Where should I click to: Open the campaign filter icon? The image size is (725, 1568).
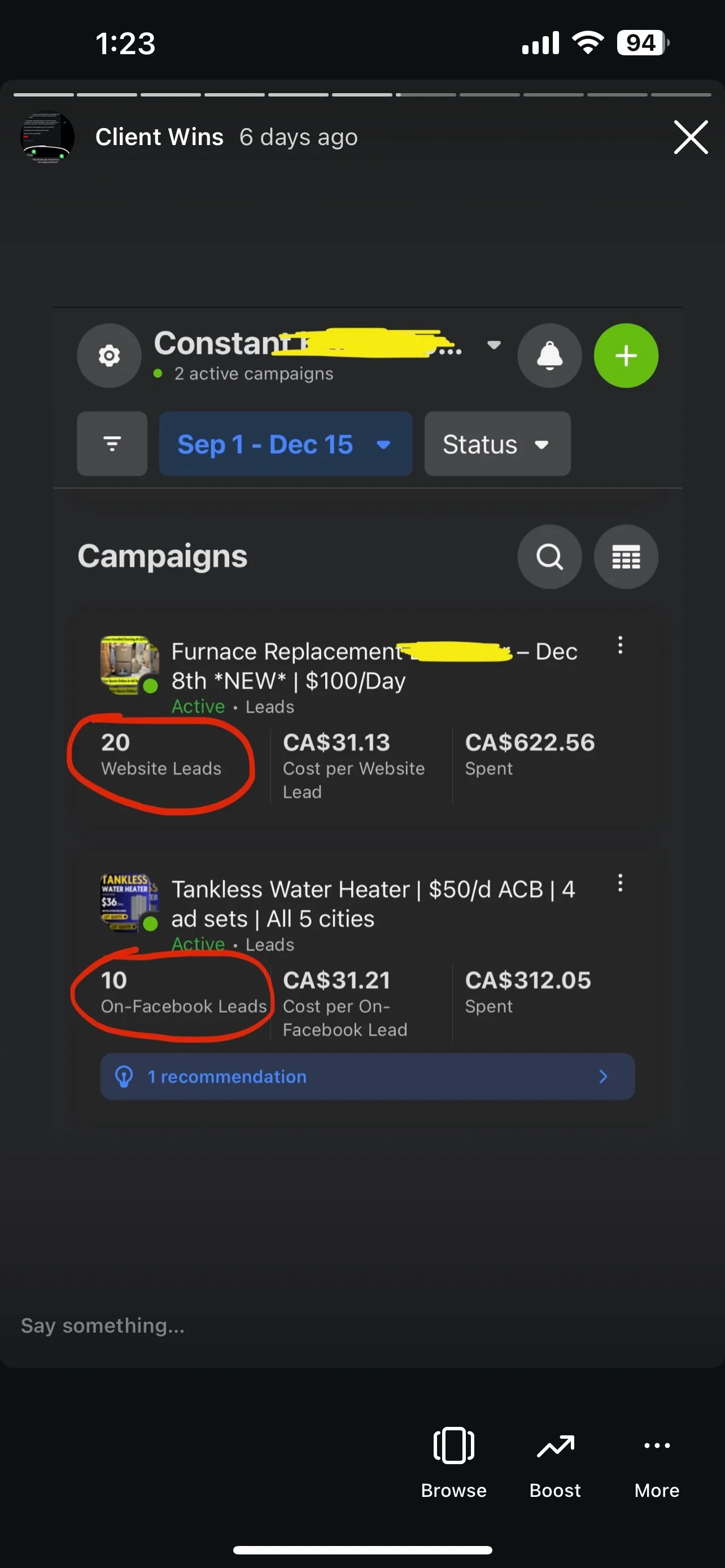pyautogui.click(x=112, y=444)
